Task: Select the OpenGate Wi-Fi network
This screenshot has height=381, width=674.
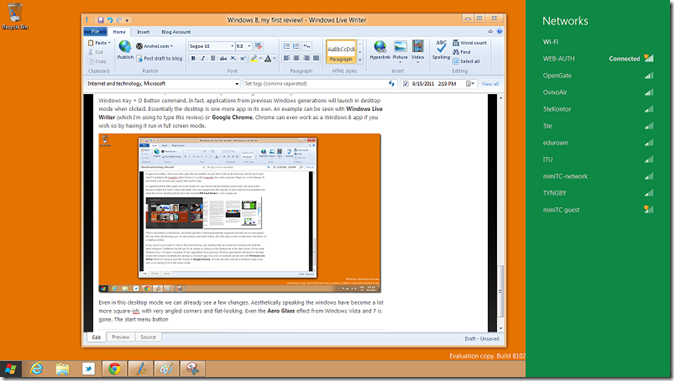Action: (x=598, y=76)
